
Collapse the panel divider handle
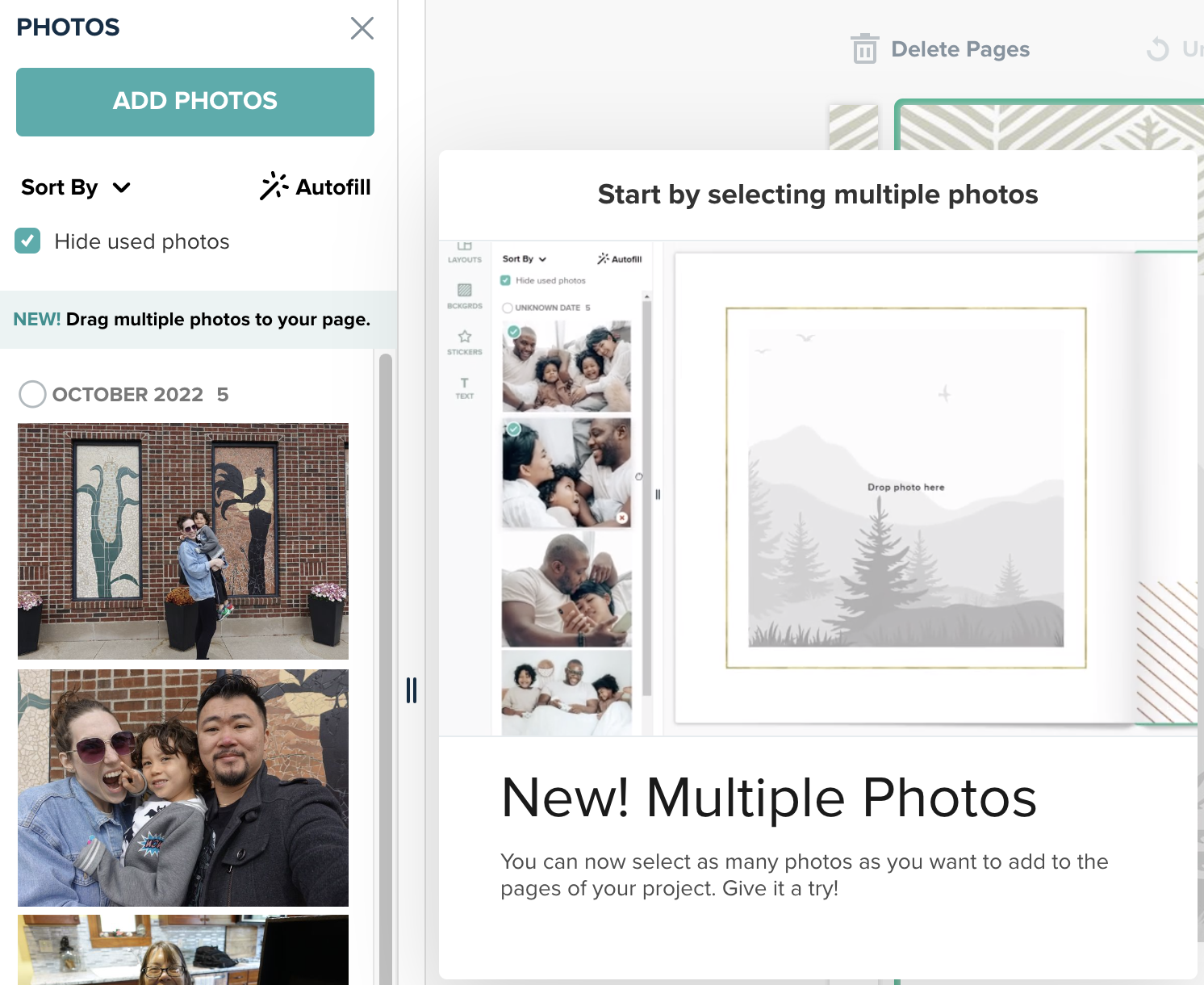click(412, 691)
